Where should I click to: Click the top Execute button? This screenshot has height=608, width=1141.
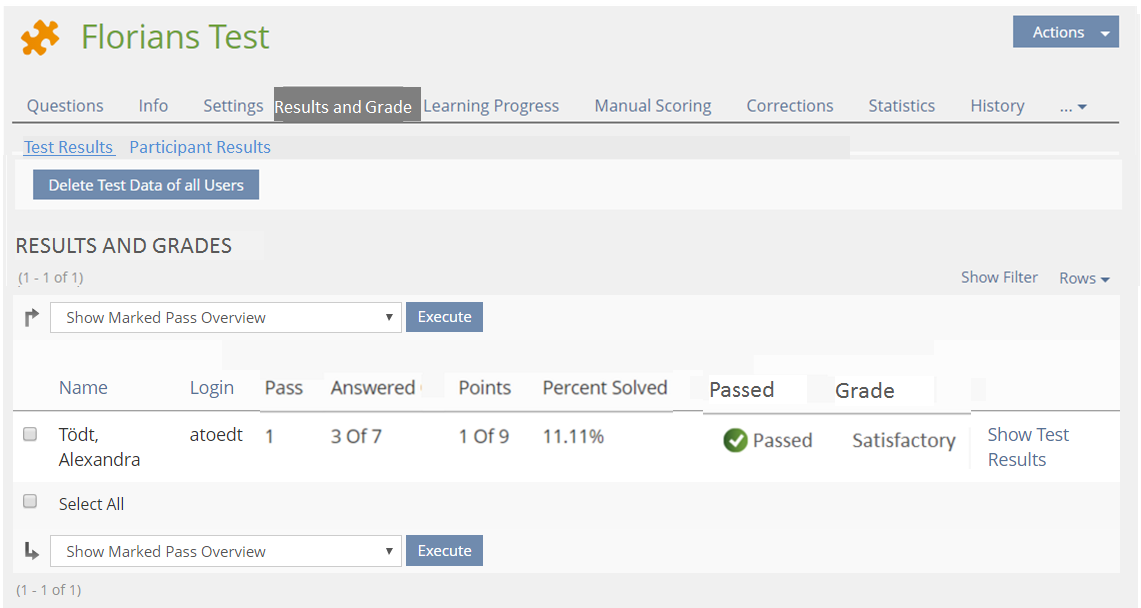point(444,317)
